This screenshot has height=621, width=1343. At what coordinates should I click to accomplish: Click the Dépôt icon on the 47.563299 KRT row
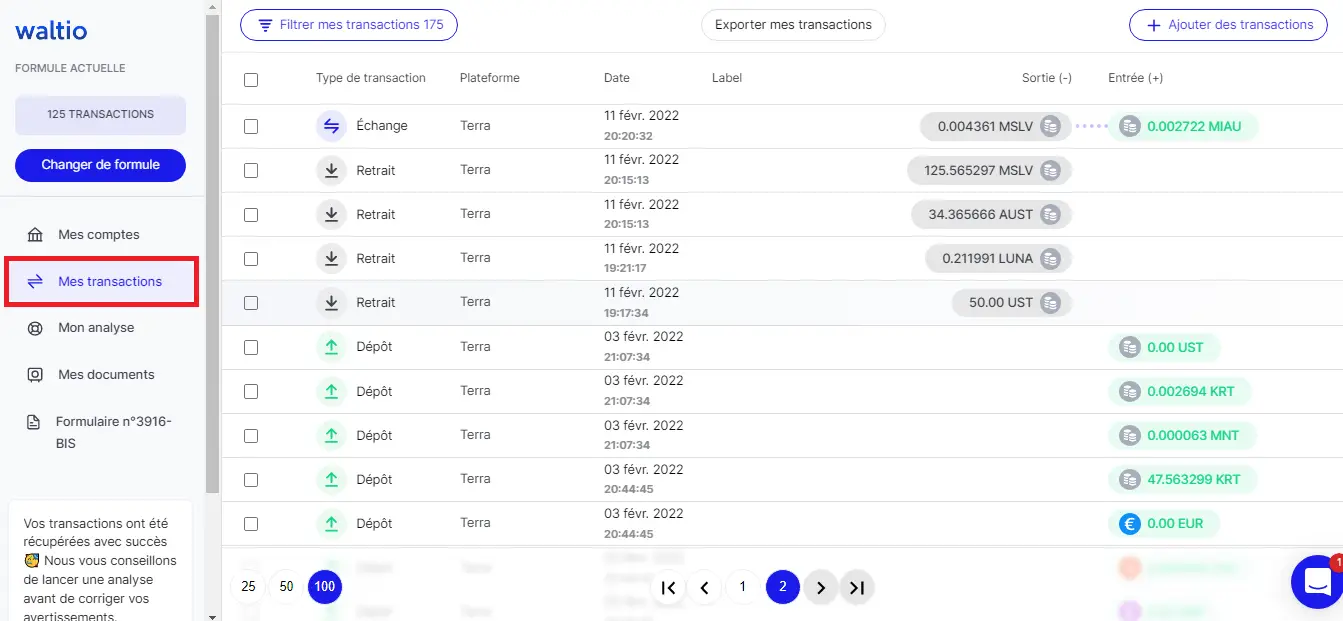331,479
